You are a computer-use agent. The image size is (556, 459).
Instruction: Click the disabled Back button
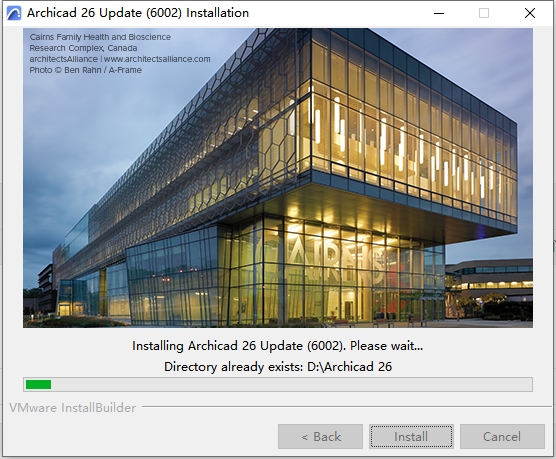[x=320, y=436]
